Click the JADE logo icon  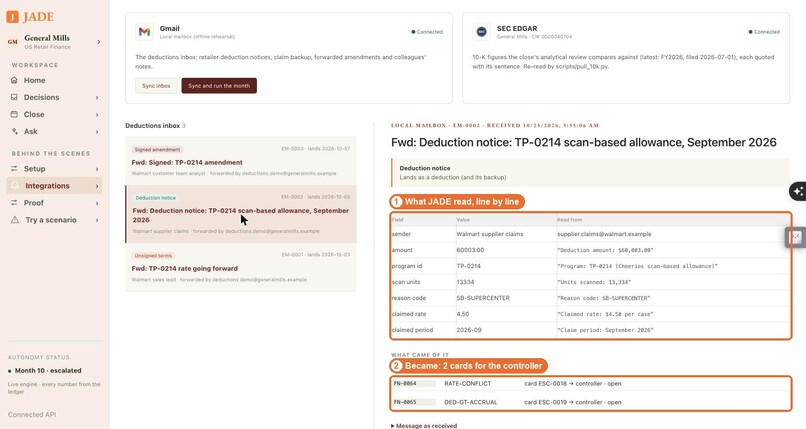pyautogui.click(x=12, y=17)
